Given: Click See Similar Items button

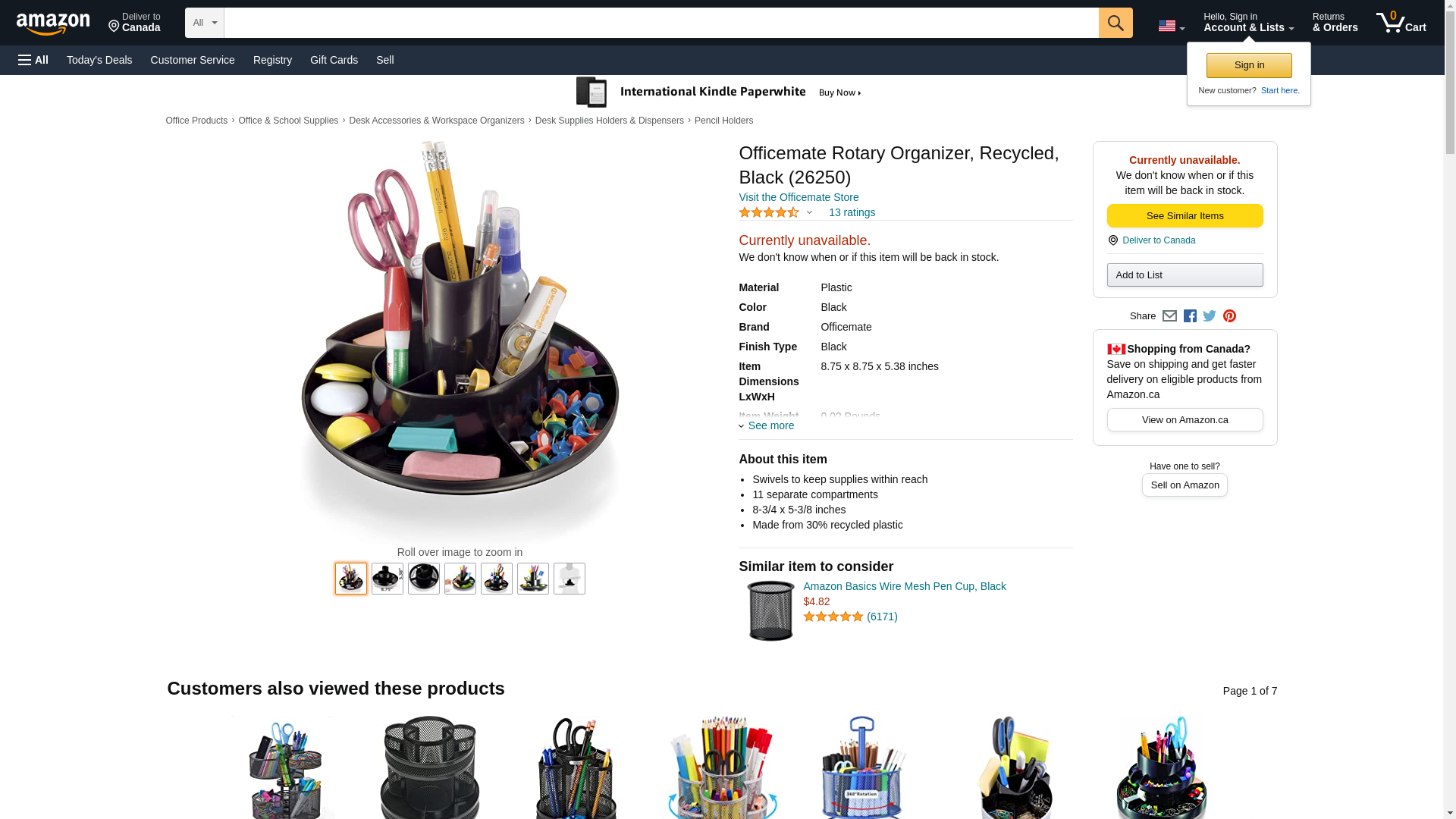Looking at the screenshot, I should click(1185, 216).
